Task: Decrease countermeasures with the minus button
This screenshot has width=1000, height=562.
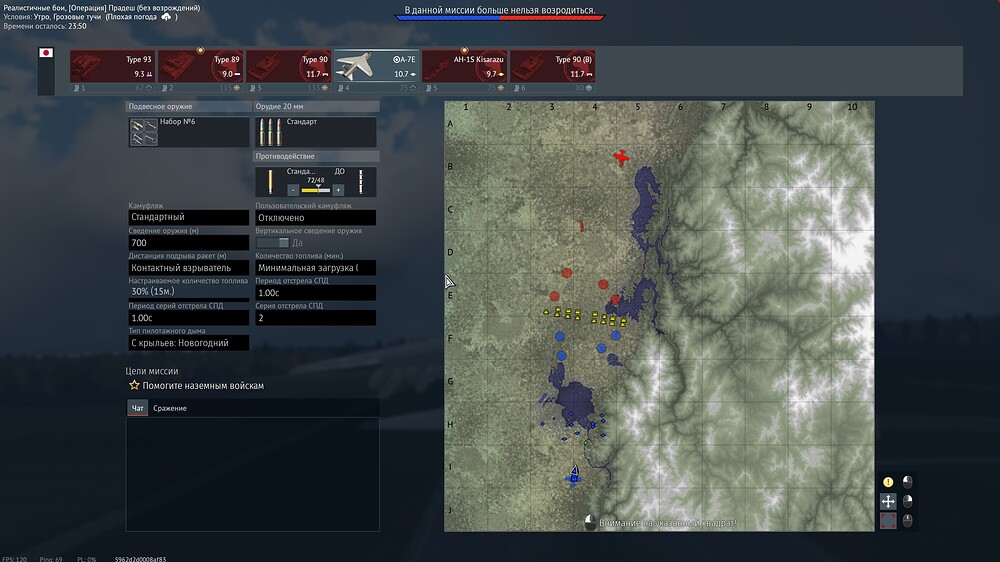Action: 293,189
